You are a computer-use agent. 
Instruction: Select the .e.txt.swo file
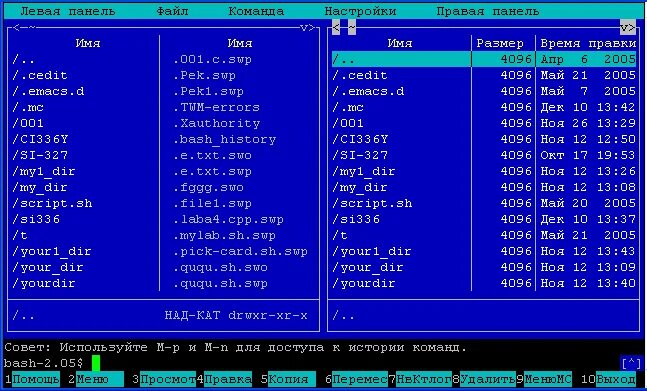tap(212, 155)
